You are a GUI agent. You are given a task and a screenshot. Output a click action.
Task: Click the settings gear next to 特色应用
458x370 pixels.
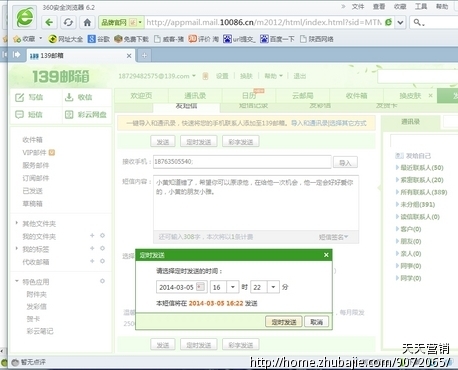pyautogui.click(x=103, y=281)
